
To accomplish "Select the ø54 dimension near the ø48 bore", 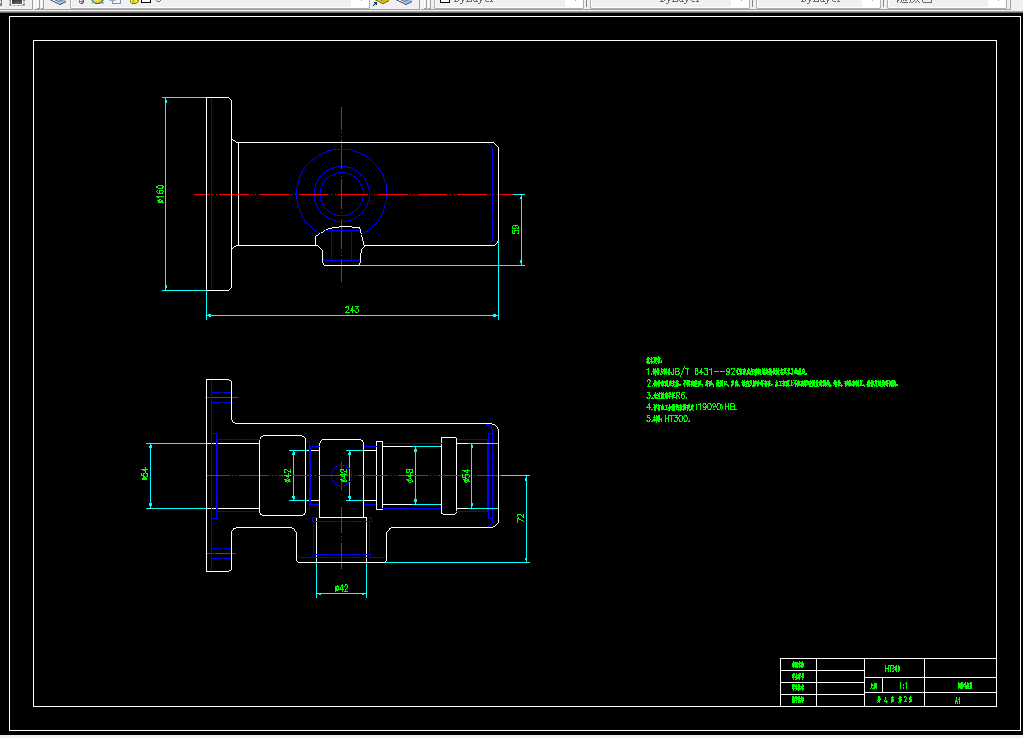I will [x=466, y=476].
